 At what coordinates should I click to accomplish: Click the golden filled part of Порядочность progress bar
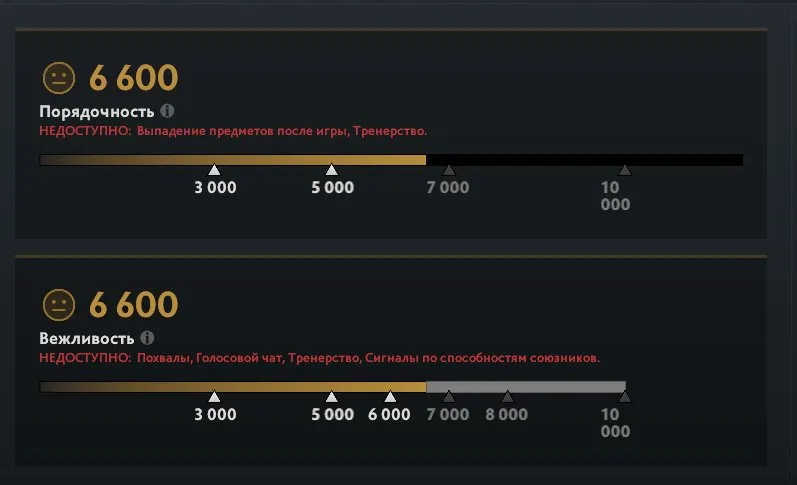pos(233,160)
